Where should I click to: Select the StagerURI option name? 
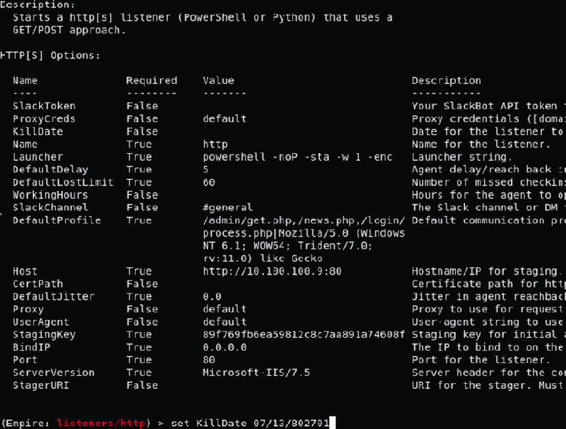(41, 386)
